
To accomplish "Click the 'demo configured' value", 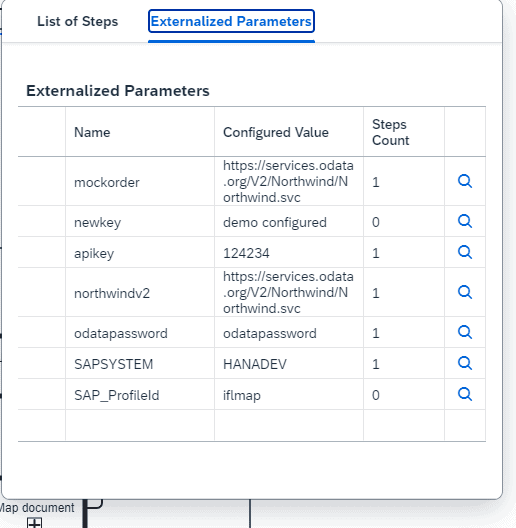I will tap(275, 223).
